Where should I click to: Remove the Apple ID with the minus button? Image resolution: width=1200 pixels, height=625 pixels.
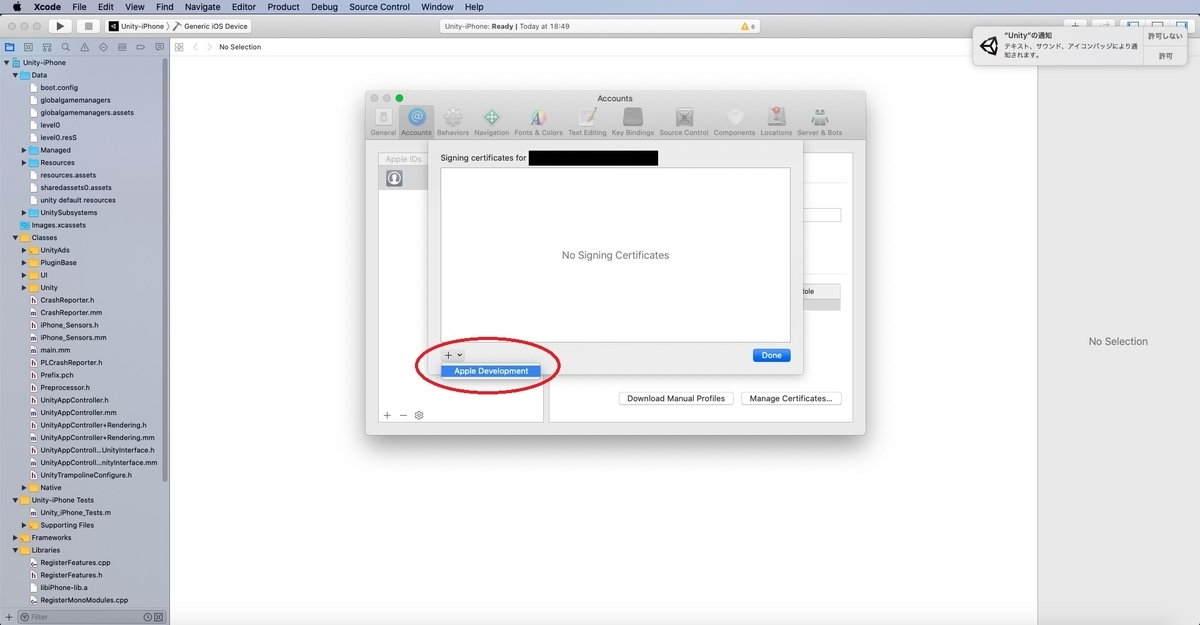point(403,415)
